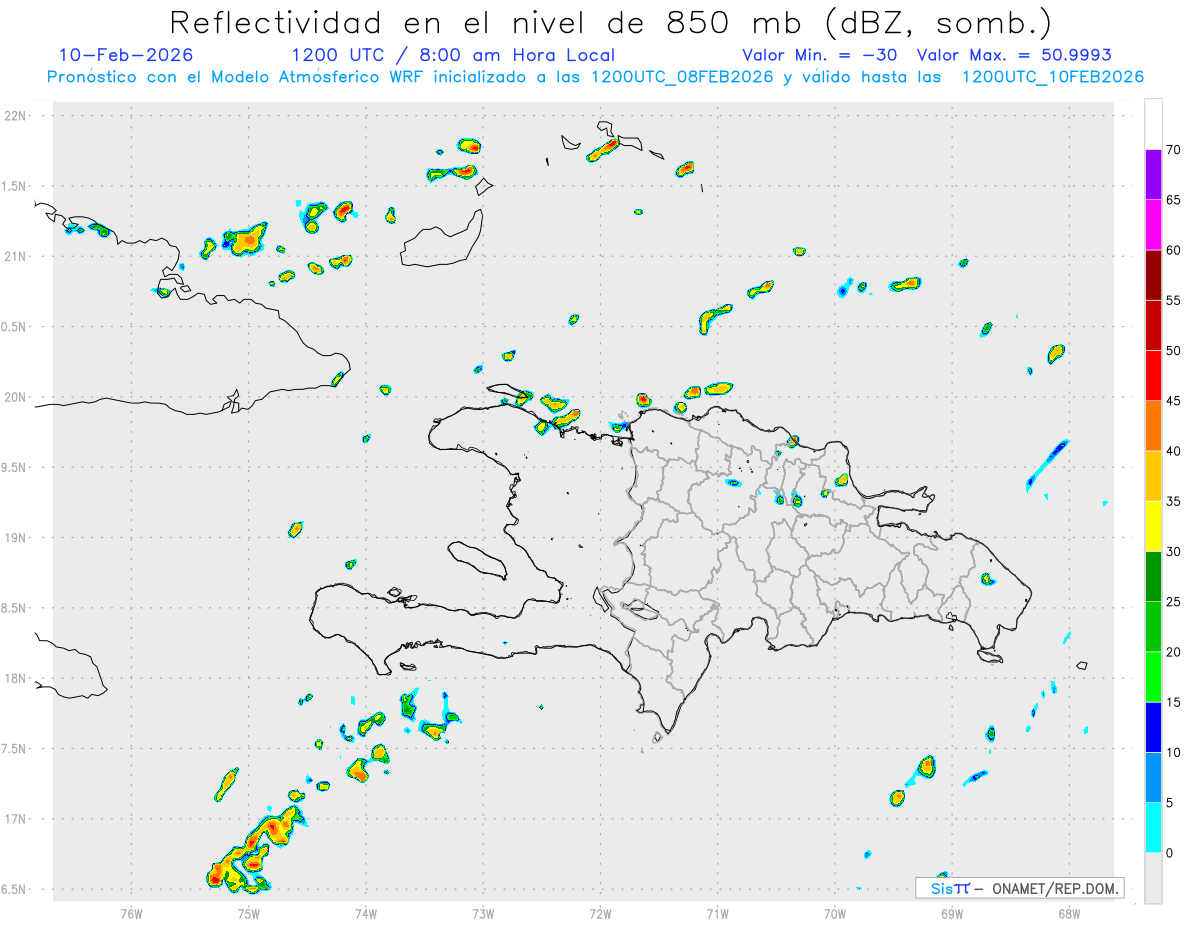Click the '17N' latitude label
Screen dimensions: 1200x927
point(15,819)
